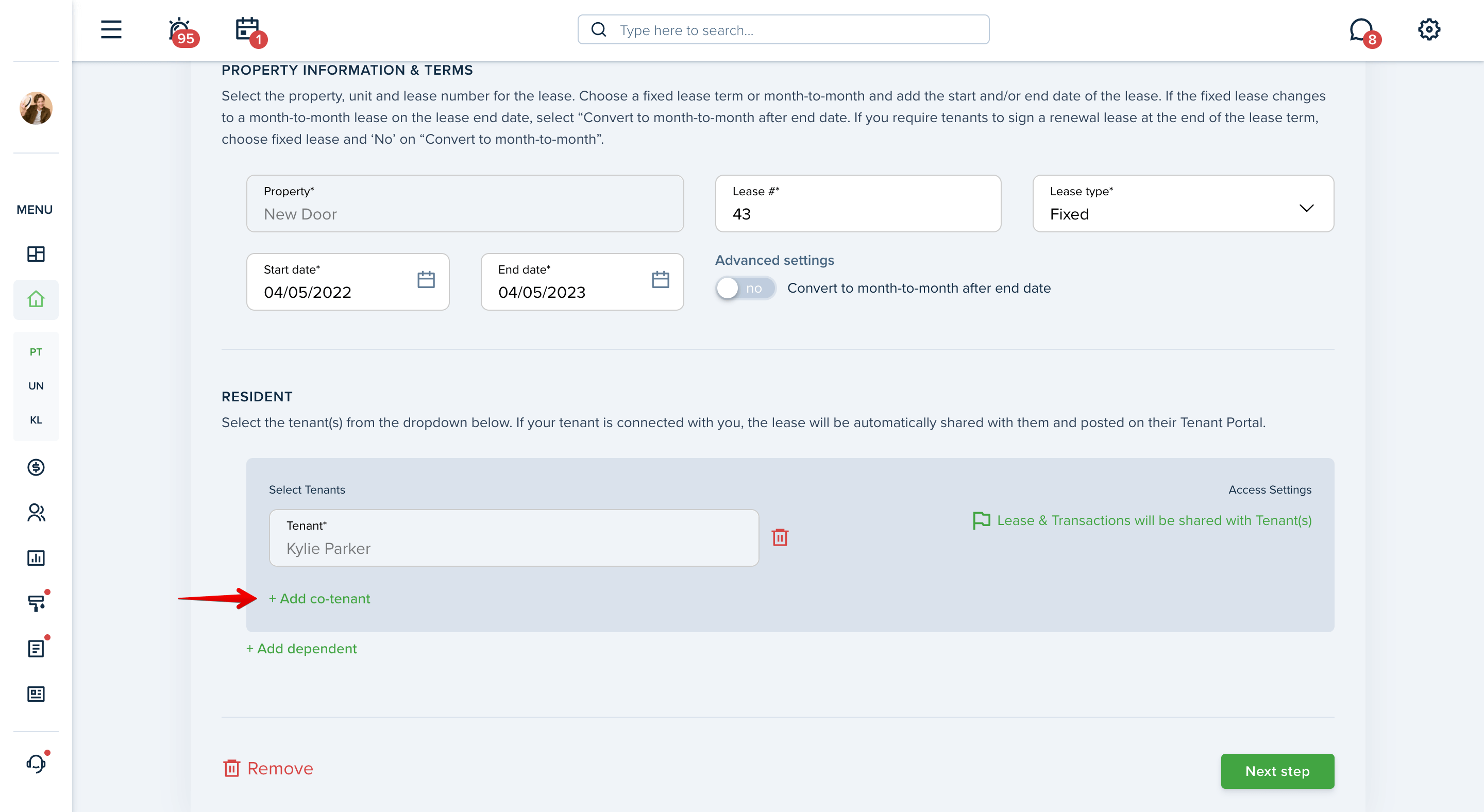Open the accounting dollar icon

[36, 467]
